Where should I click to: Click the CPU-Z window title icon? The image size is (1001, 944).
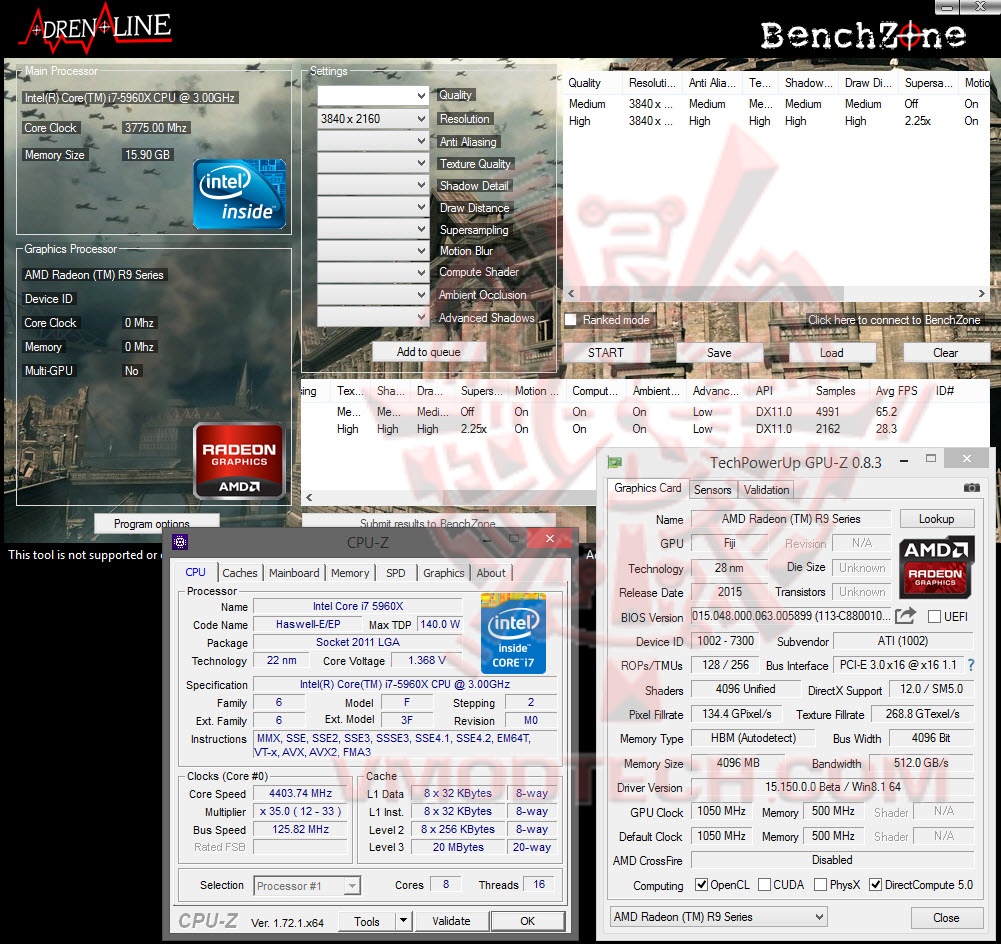[x=180, y=543]
